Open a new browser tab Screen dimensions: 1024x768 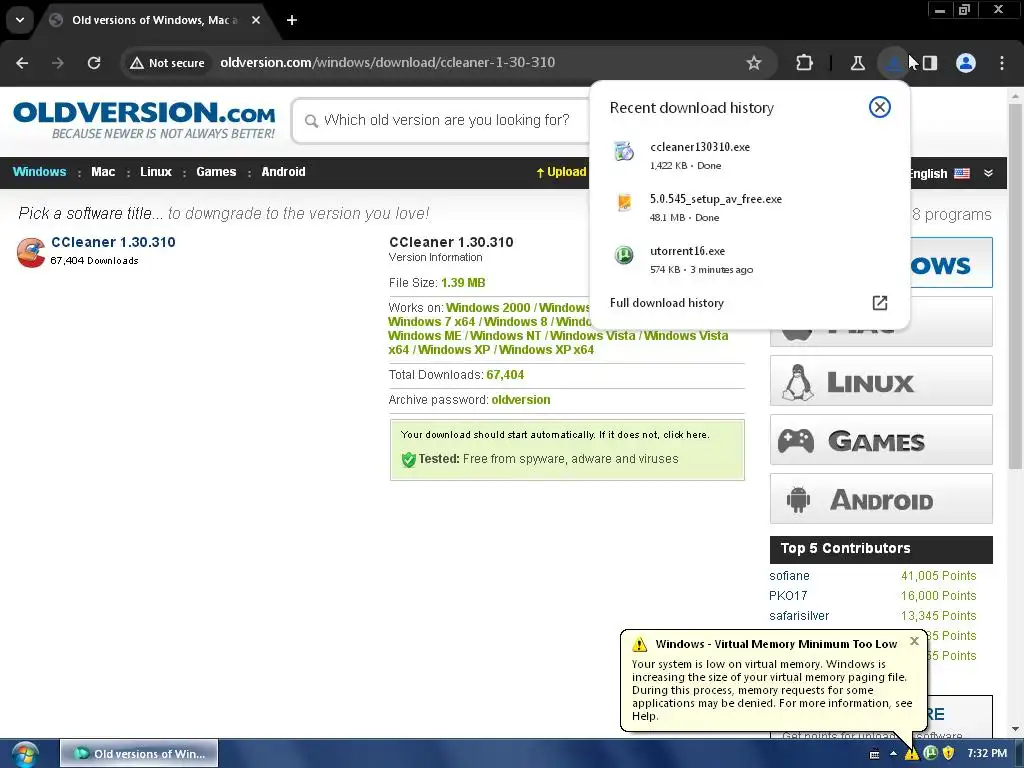(292, 20)
